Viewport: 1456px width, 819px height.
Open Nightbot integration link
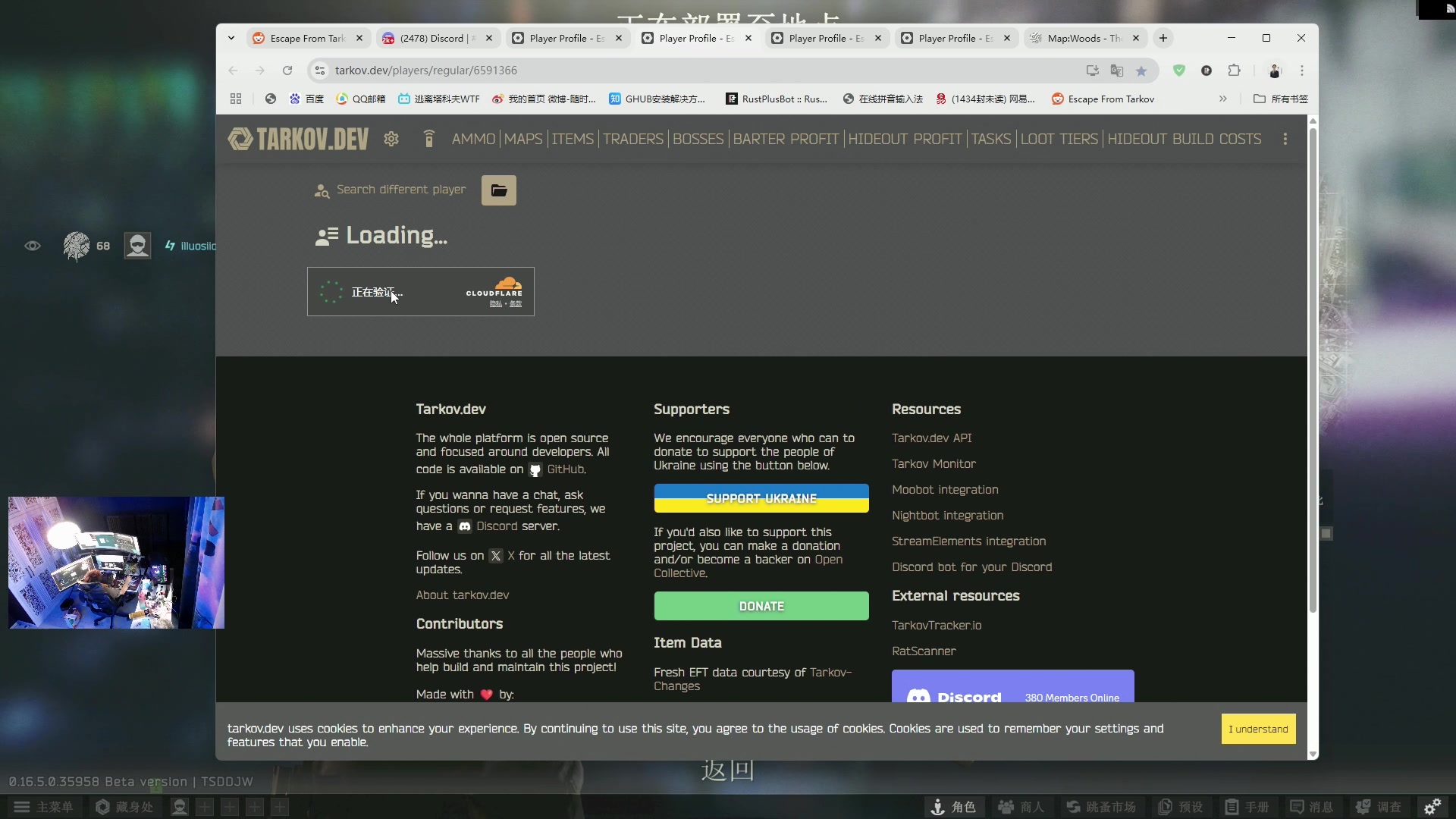tap(947, 516)
